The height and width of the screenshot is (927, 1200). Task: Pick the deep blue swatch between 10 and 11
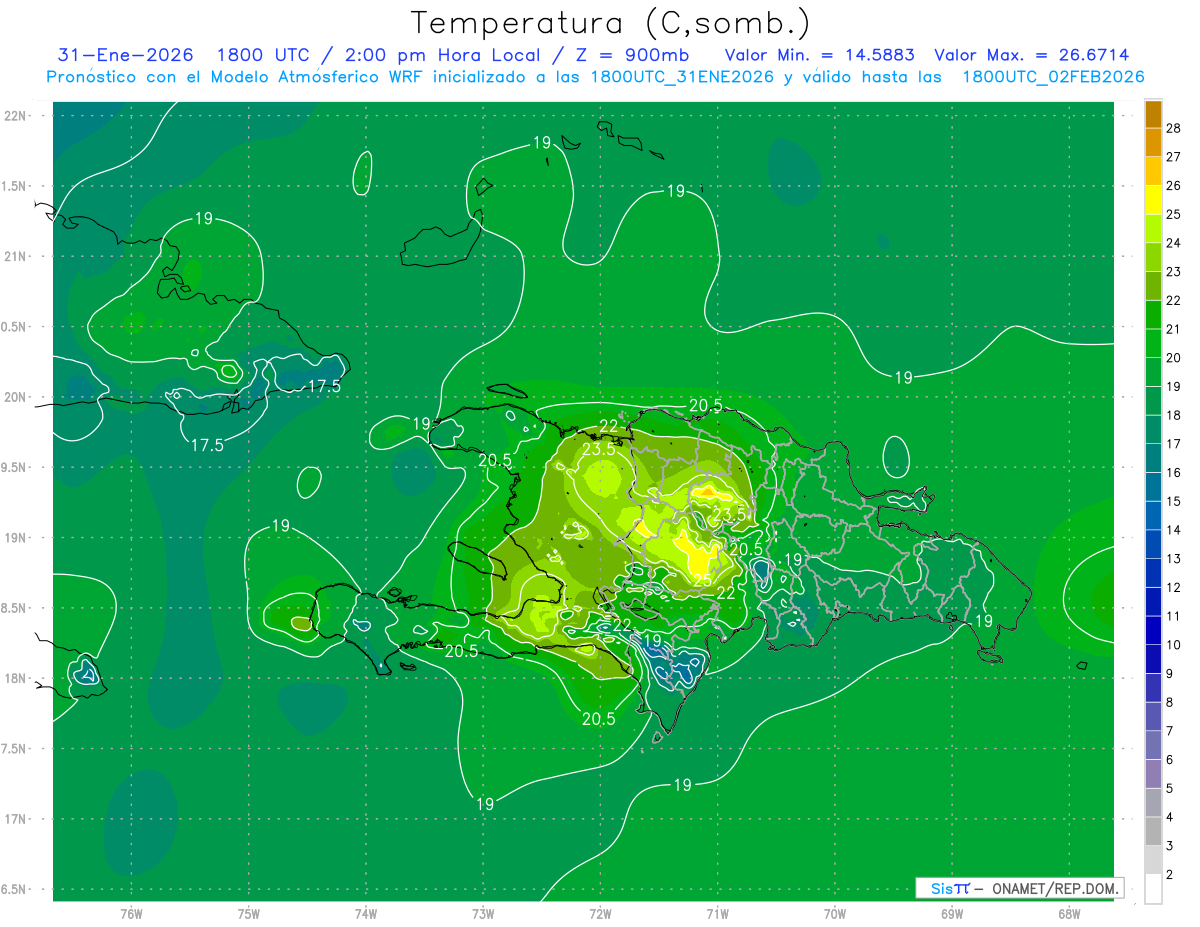pos(1153,631)
